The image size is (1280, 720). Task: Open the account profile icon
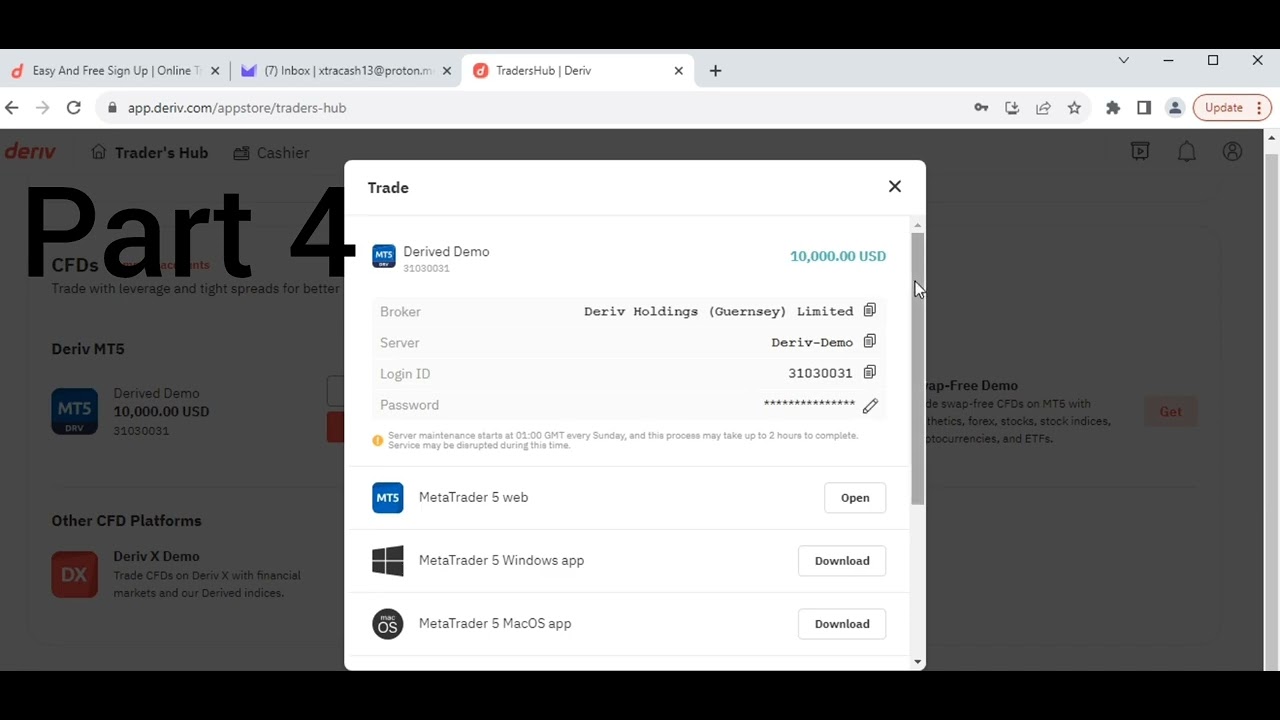[x=1232, y=152]
